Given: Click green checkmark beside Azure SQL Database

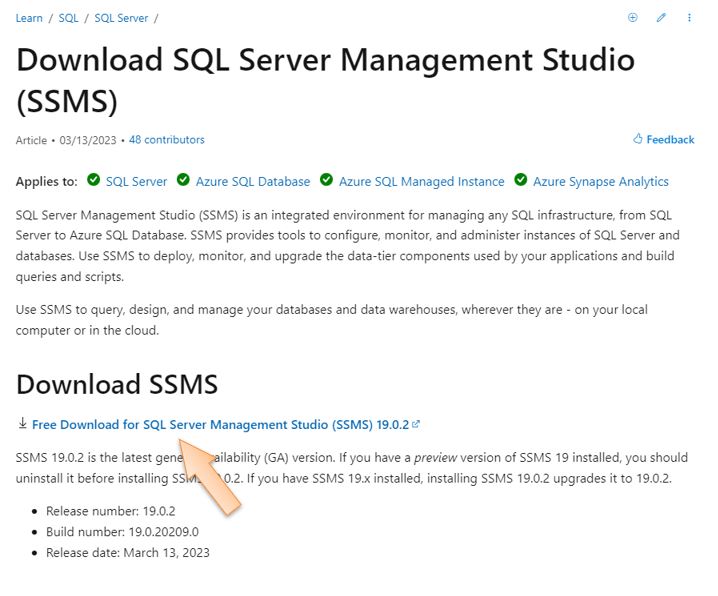Looking at the screenshot, I should coord(183,180).
